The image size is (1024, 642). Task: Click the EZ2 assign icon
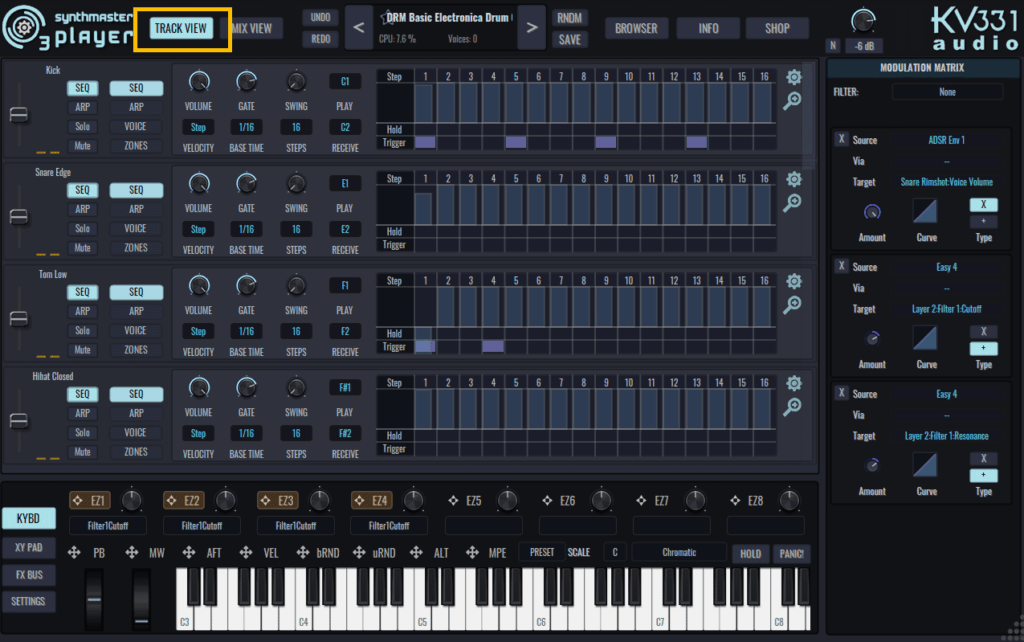coord(172,500)
